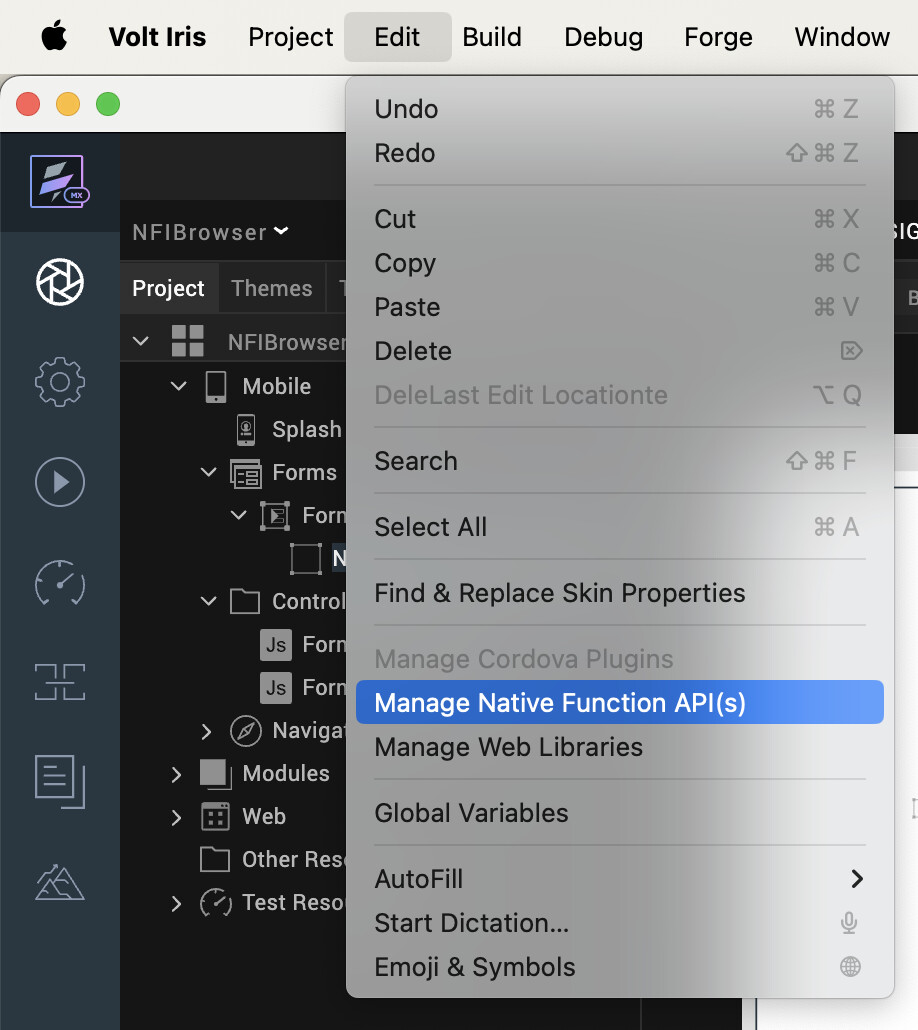Screen dimensions: 918x1030
Task: Select the Splash tree item
Action: pyautogui.click(x=307, y=430)
